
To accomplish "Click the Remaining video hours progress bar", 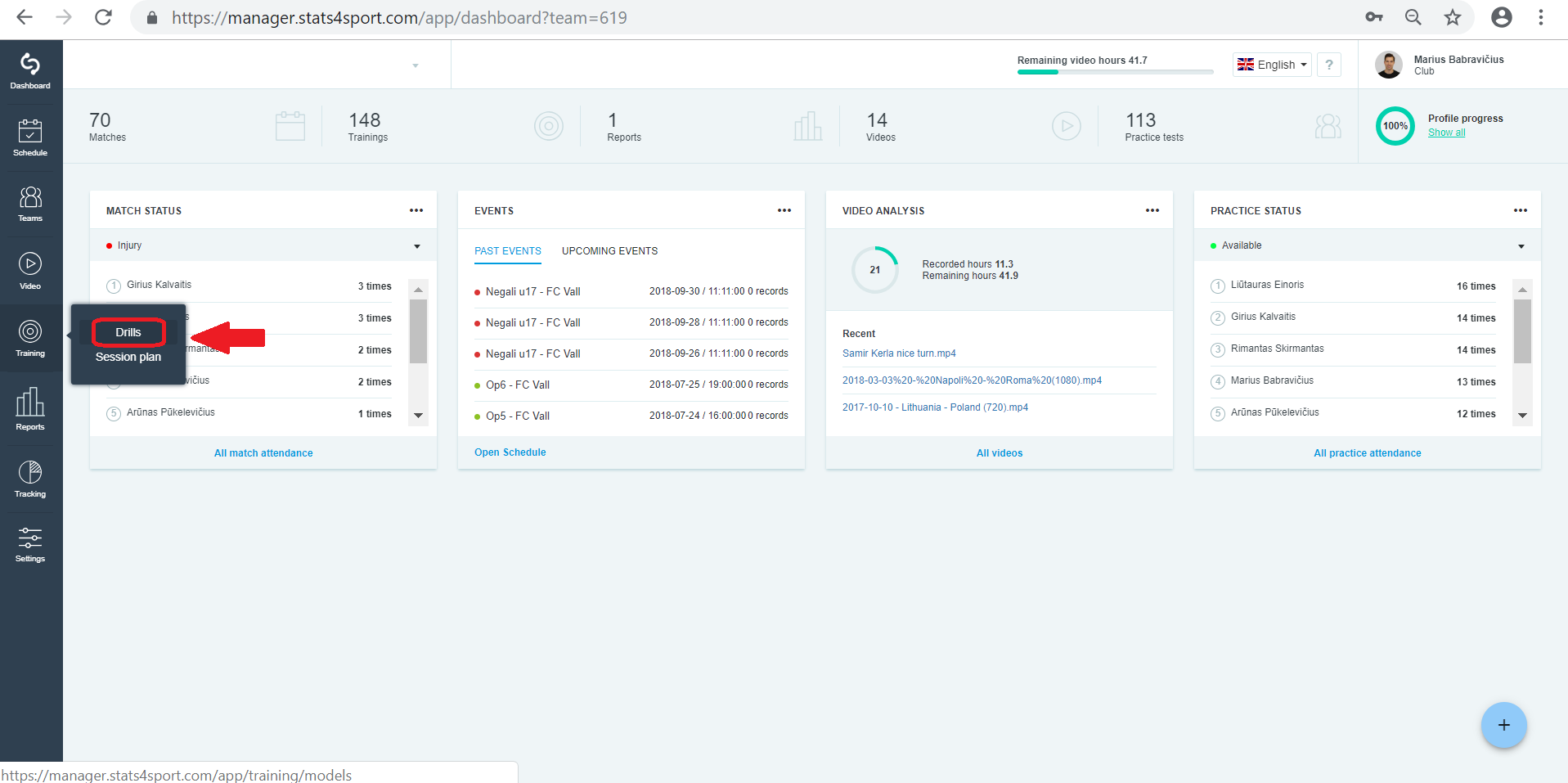I will click(1116, 72).
